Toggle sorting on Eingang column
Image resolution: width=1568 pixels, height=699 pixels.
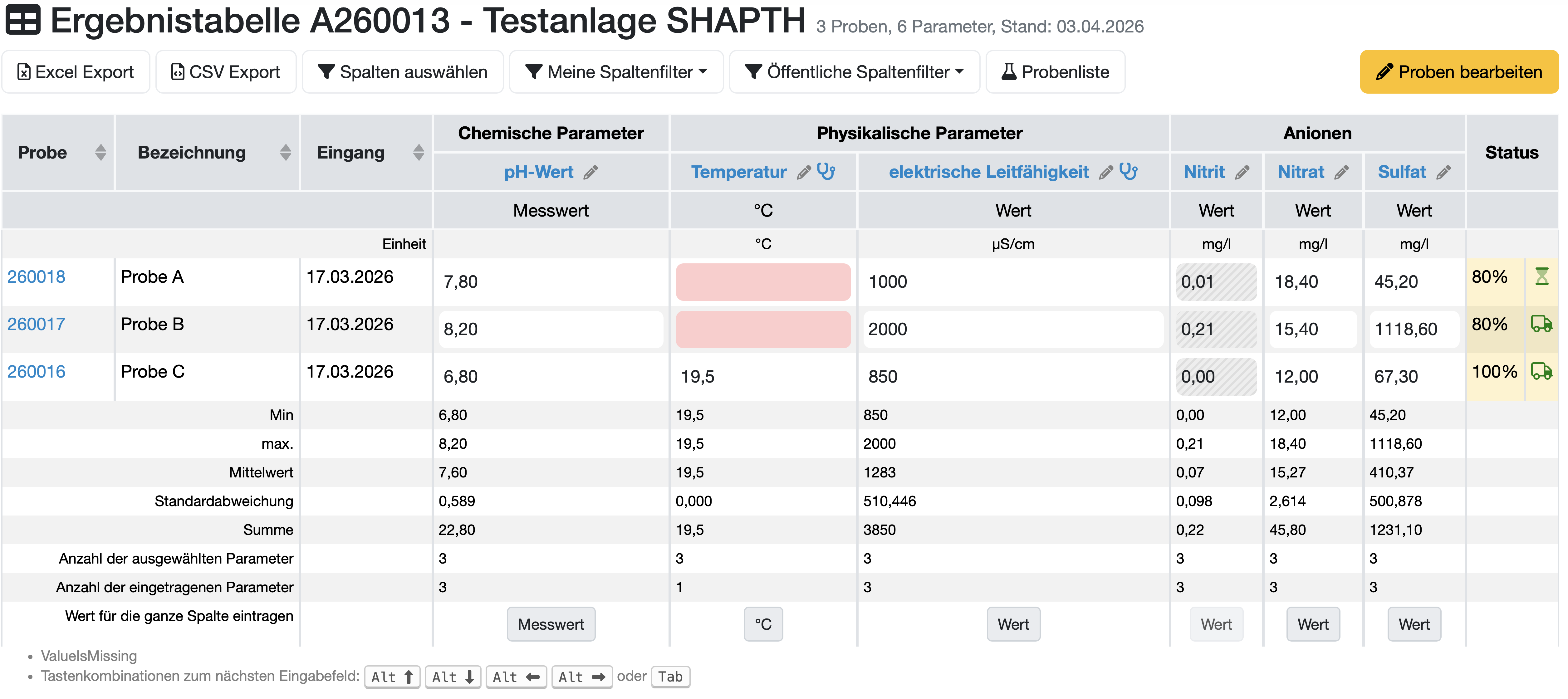(418, 153)
